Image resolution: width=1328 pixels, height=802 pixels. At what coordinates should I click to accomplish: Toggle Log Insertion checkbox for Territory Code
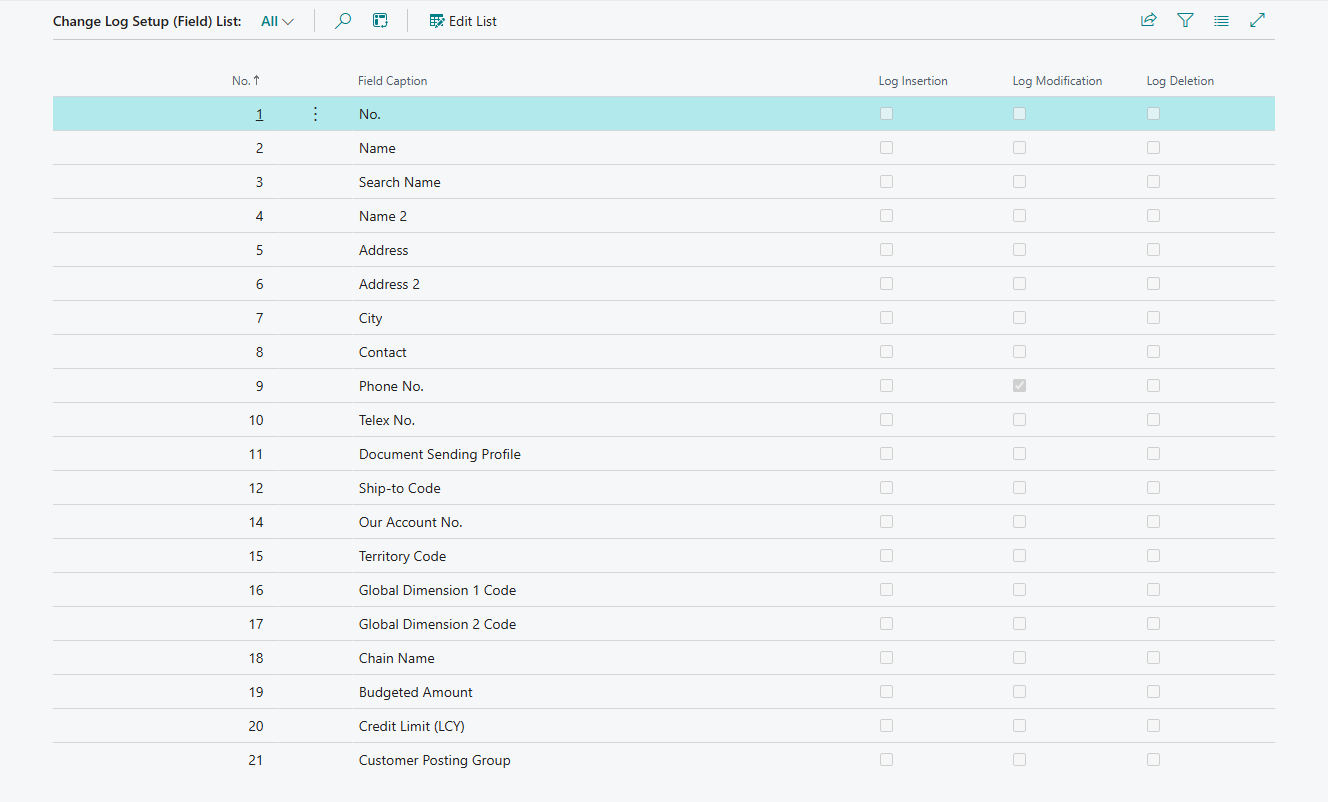click(x=885, y=556)
